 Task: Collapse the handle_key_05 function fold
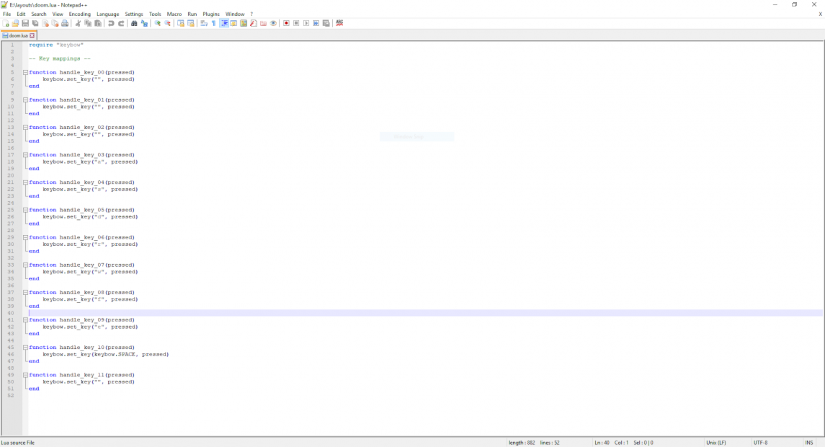25,210
